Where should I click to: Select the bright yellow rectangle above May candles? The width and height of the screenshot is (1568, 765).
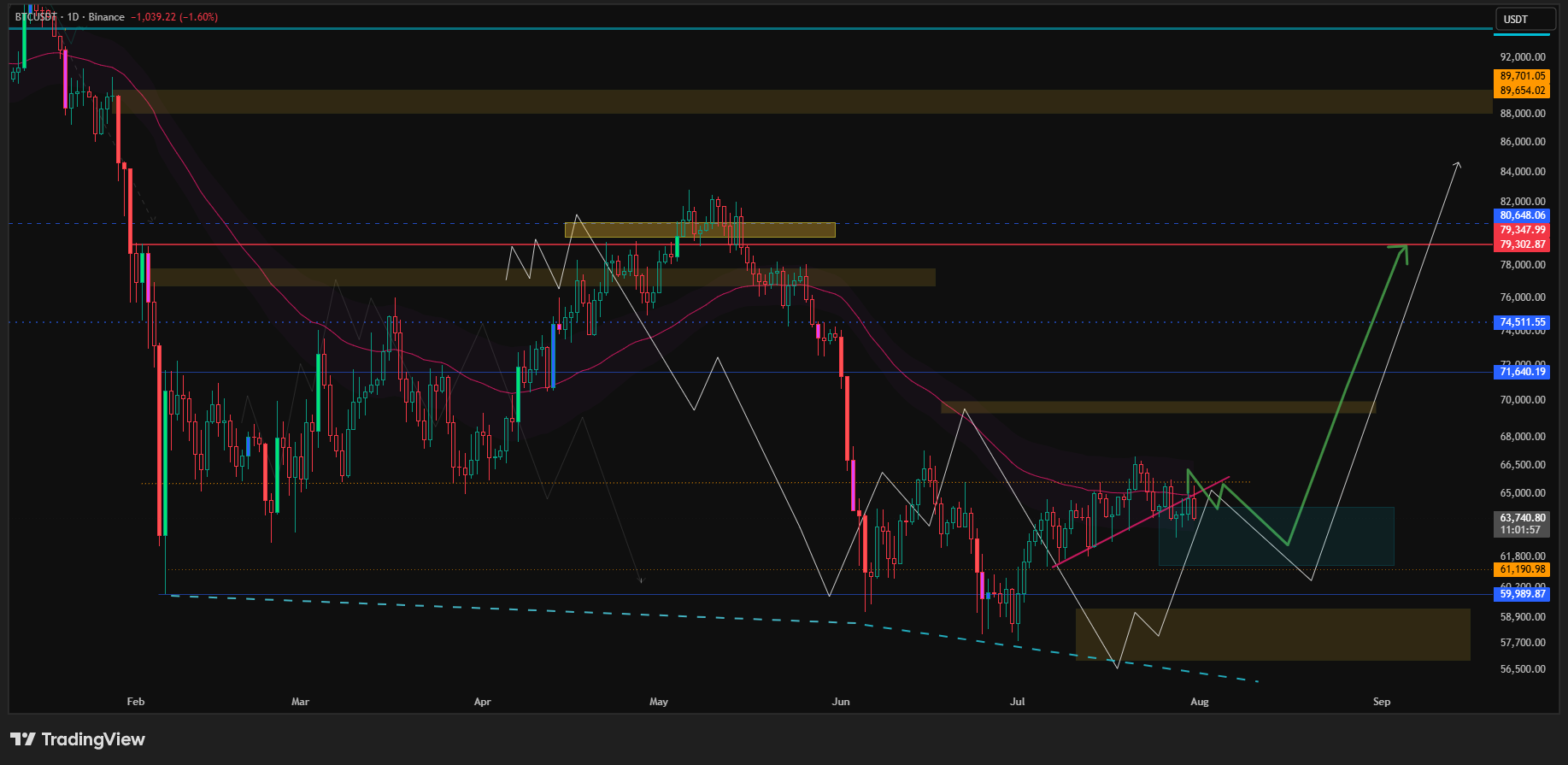tap(700, 230)
